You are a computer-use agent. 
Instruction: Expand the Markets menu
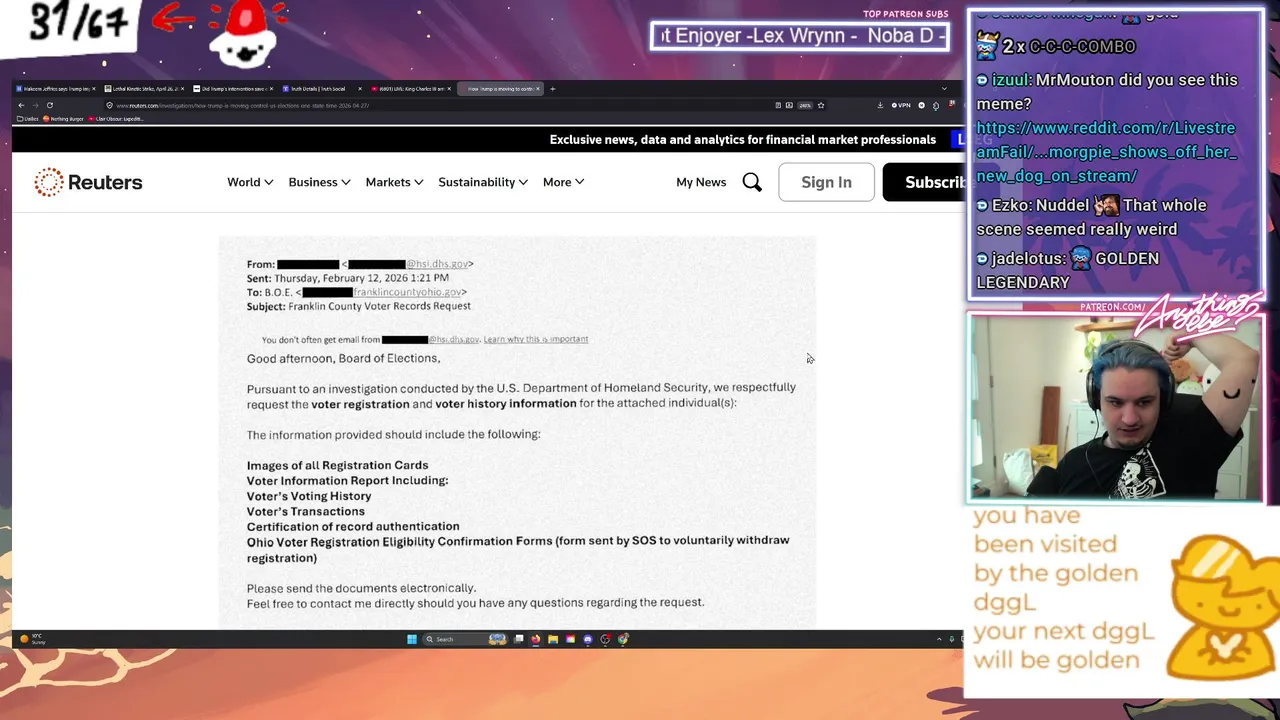pos(394,182)
